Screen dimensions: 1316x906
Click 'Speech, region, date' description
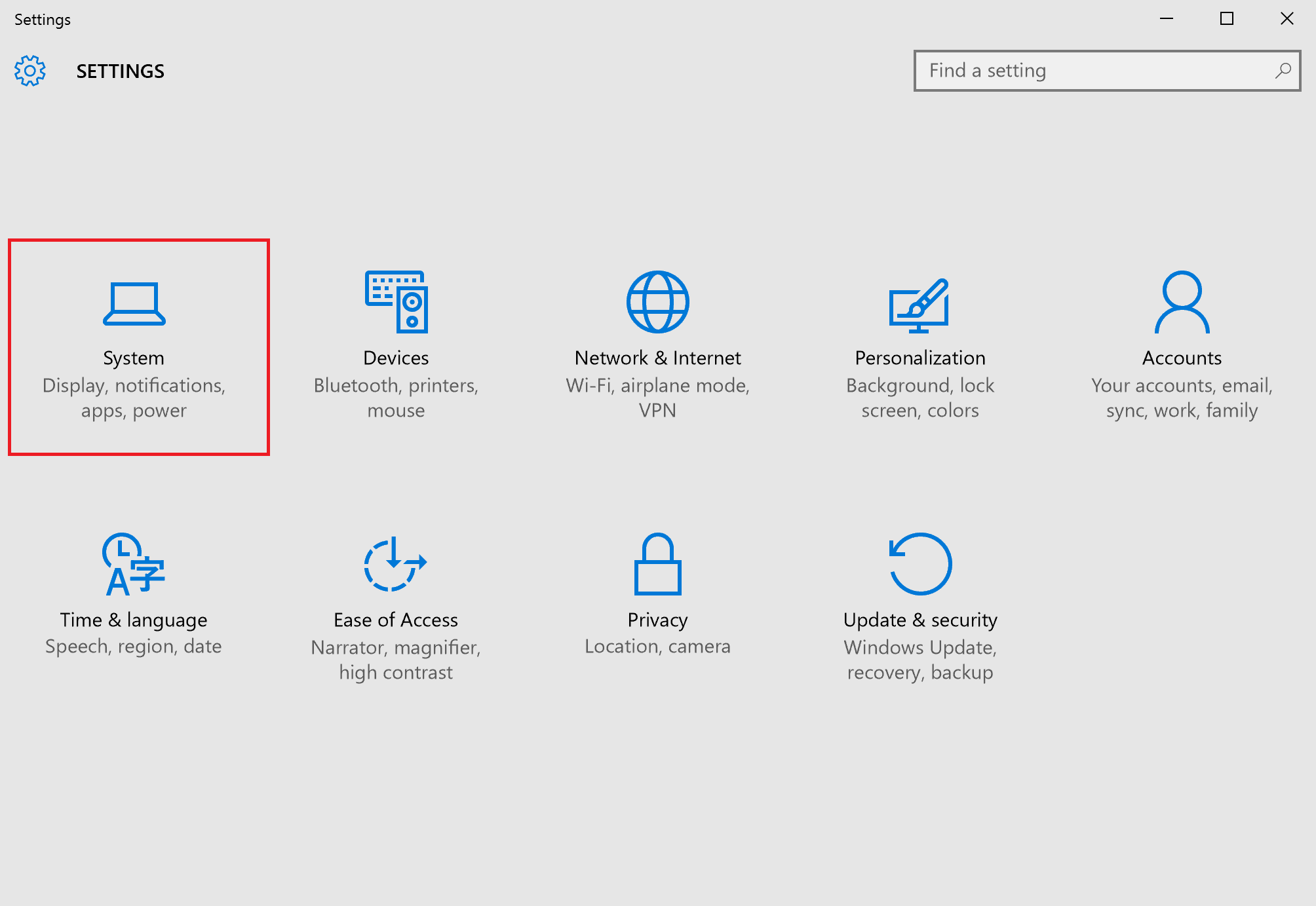pos(134,647)
